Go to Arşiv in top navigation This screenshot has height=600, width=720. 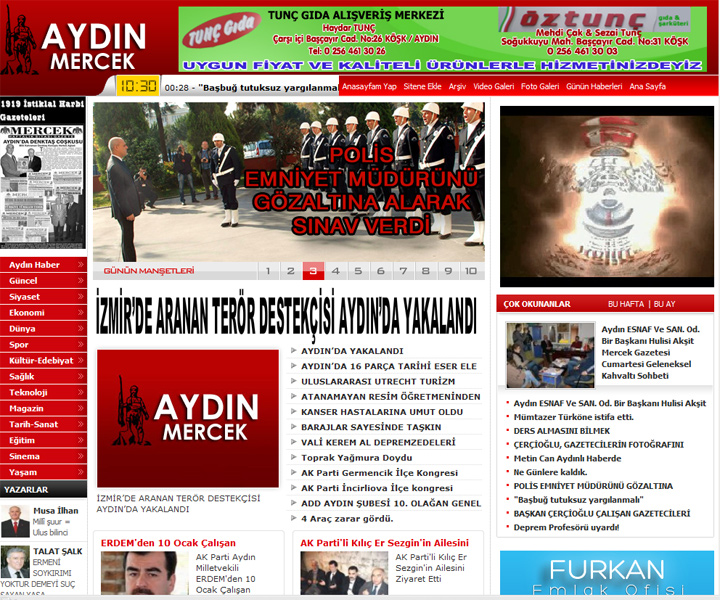457,86
